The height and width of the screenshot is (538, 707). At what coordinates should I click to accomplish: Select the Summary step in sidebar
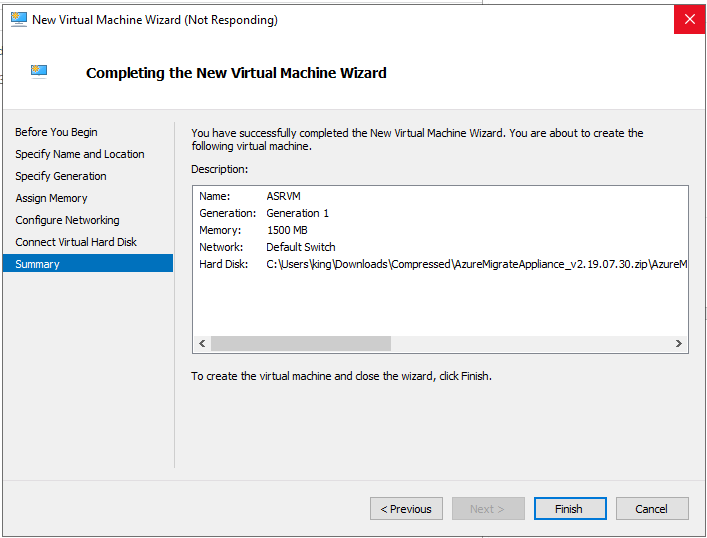(x=88, y=264)
